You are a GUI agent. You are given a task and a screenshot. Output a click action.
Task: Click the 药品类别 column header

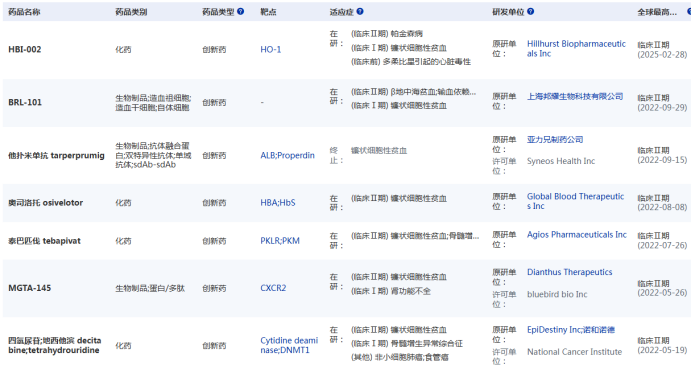[131, 12]
